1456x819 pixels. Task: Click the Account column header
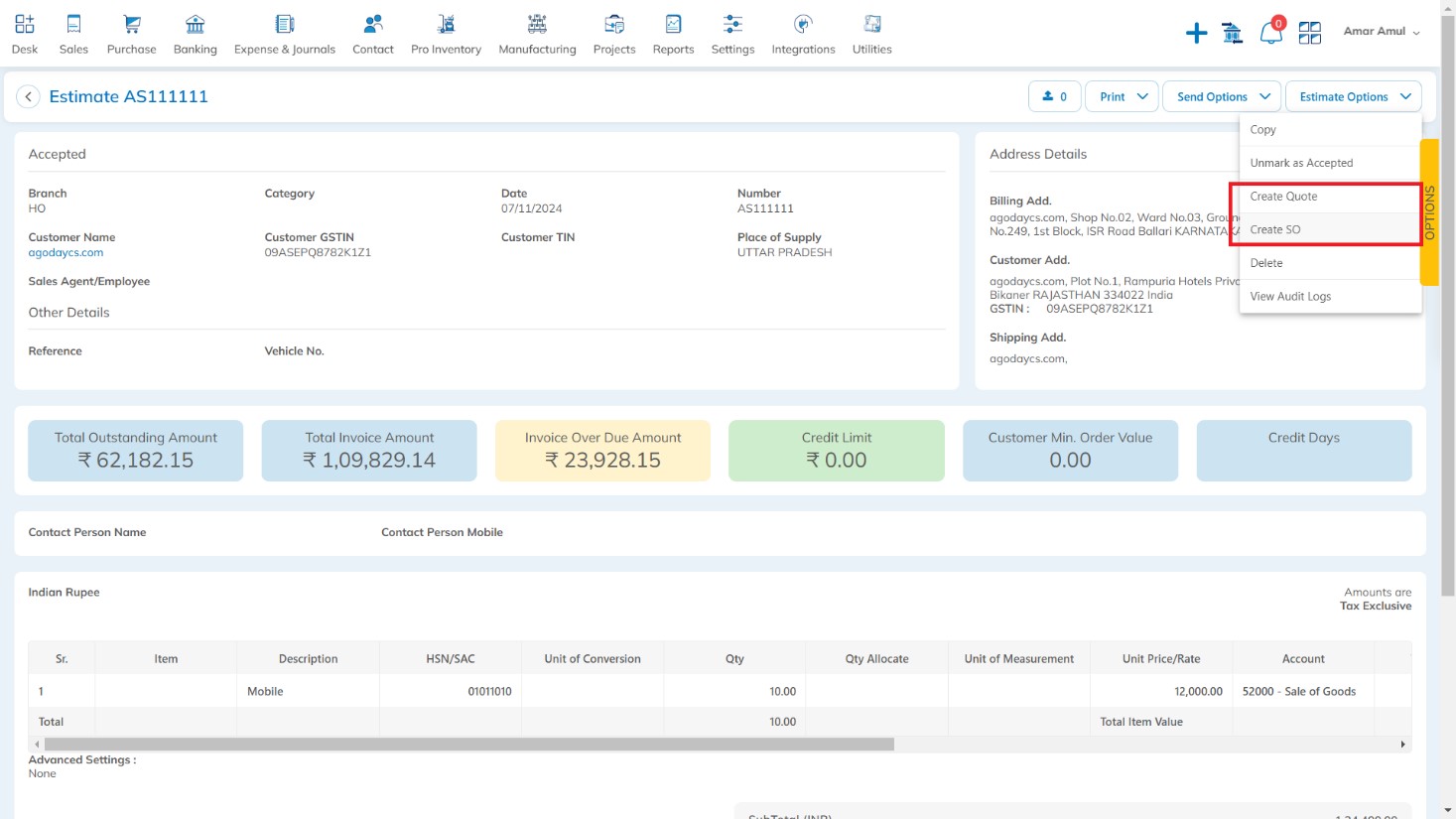(1303, 659)
